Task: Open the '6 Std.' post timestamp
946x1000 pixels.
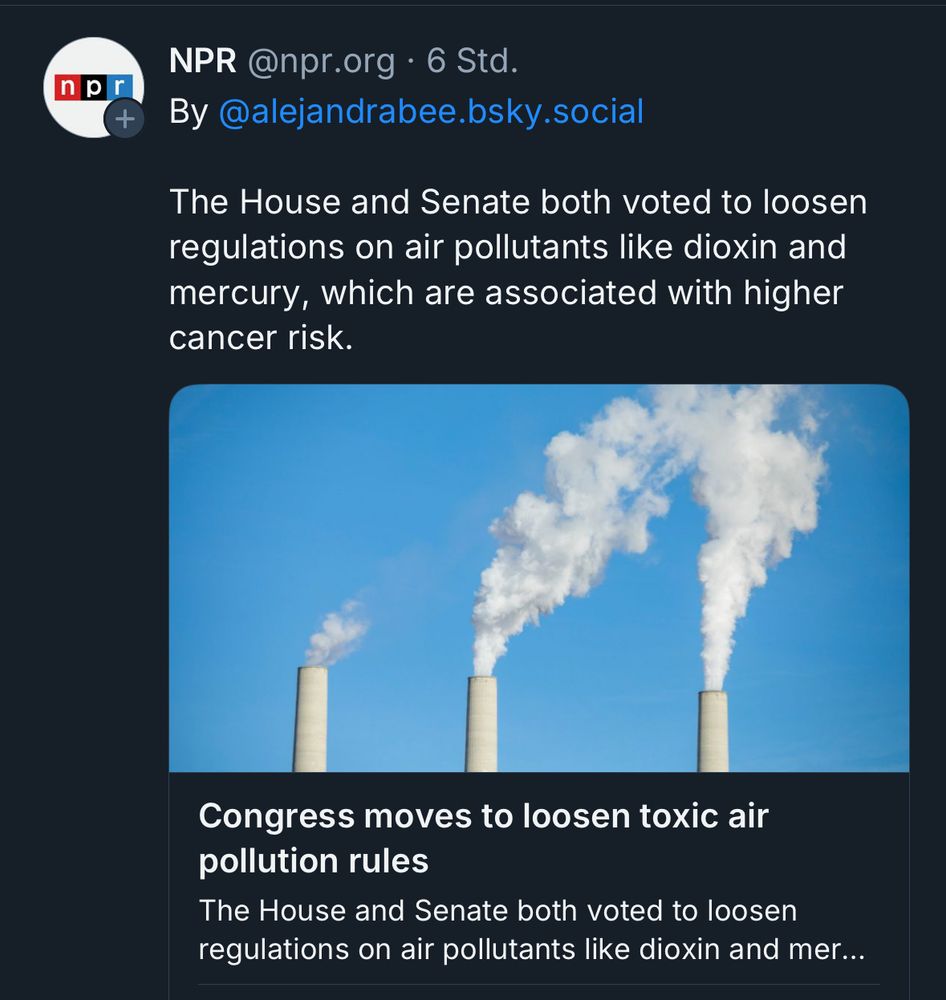Action: 472,62
